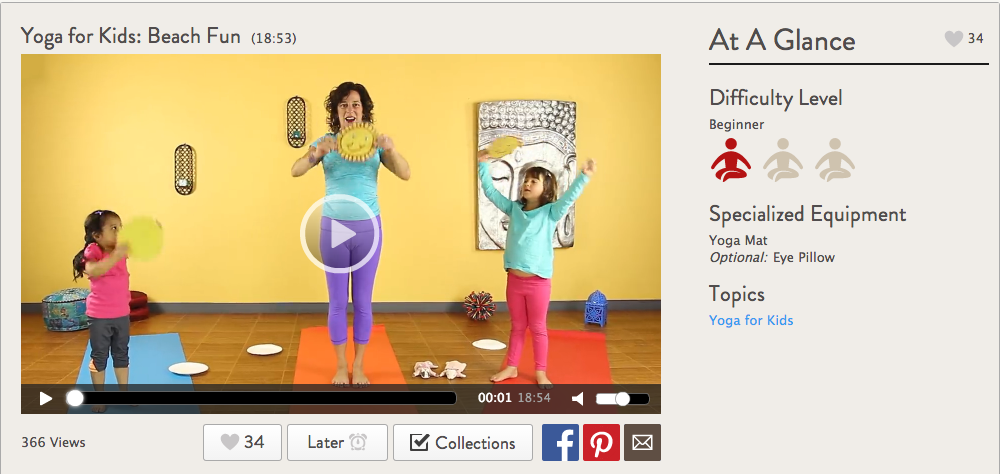The height and width of the screenshot is (474, 1000).
Task: Click the 00:01 elapsed time indicator
Action: tap(495, 398)
